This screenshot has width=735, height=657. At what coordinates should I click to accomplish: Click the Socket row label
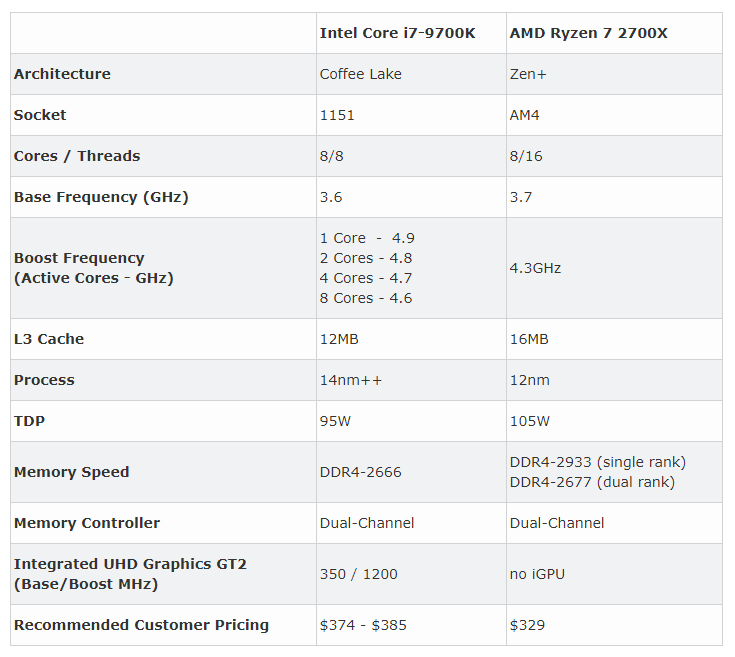tap(40, 115)
